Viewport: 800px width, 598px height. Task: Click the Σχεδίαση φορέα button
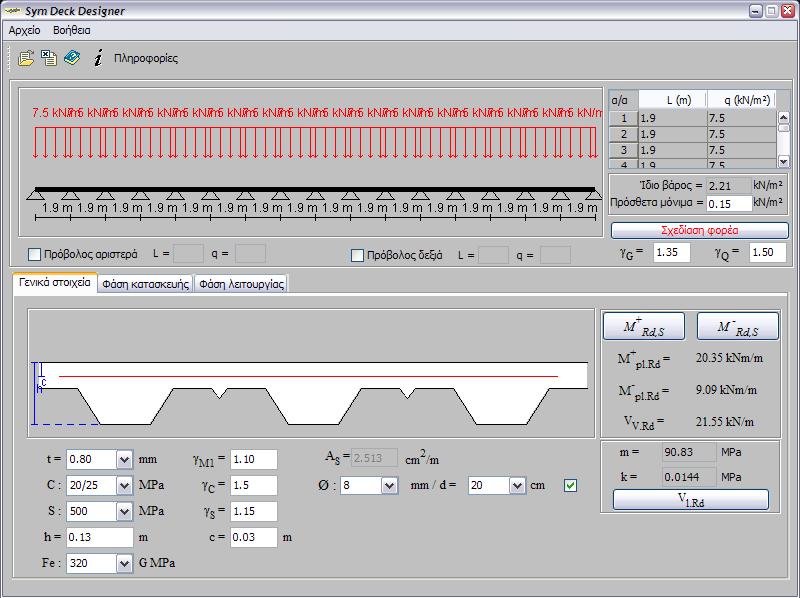pos(699,230)
